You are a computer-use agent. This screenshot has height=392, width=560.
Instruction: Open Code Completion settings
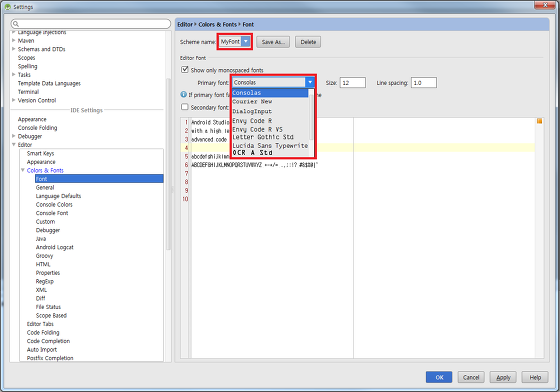pos(48,341)
